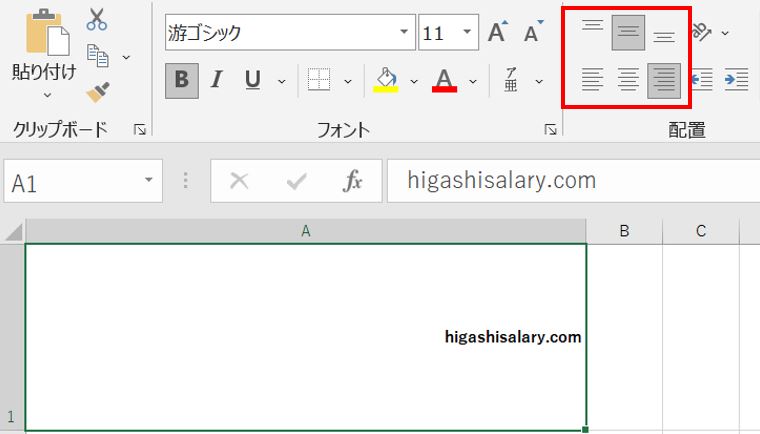Open the font name dropdown
760x434 pixels.
coord(403,33)
